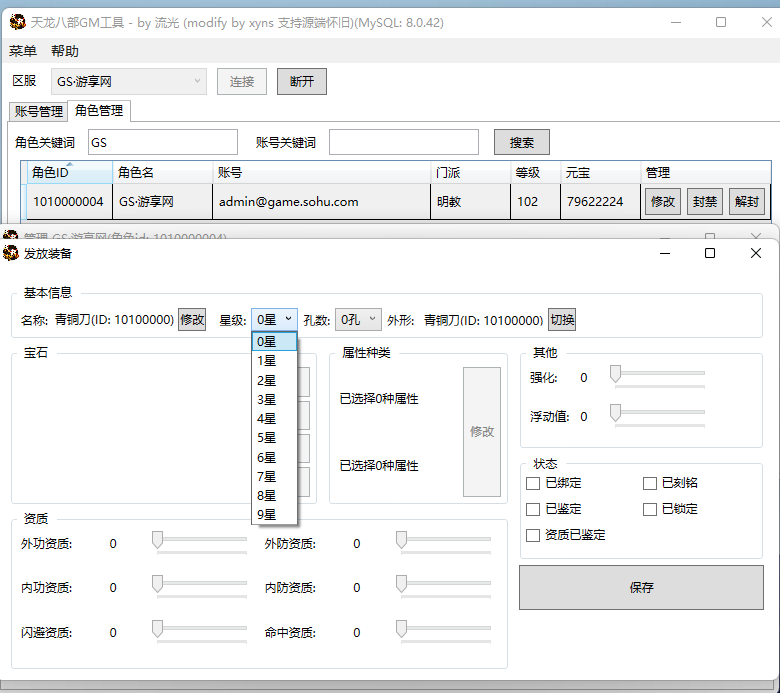Screen dimensions: 780x693
Task: Switch to the 账号管理 tab
Action: [37, 111]
